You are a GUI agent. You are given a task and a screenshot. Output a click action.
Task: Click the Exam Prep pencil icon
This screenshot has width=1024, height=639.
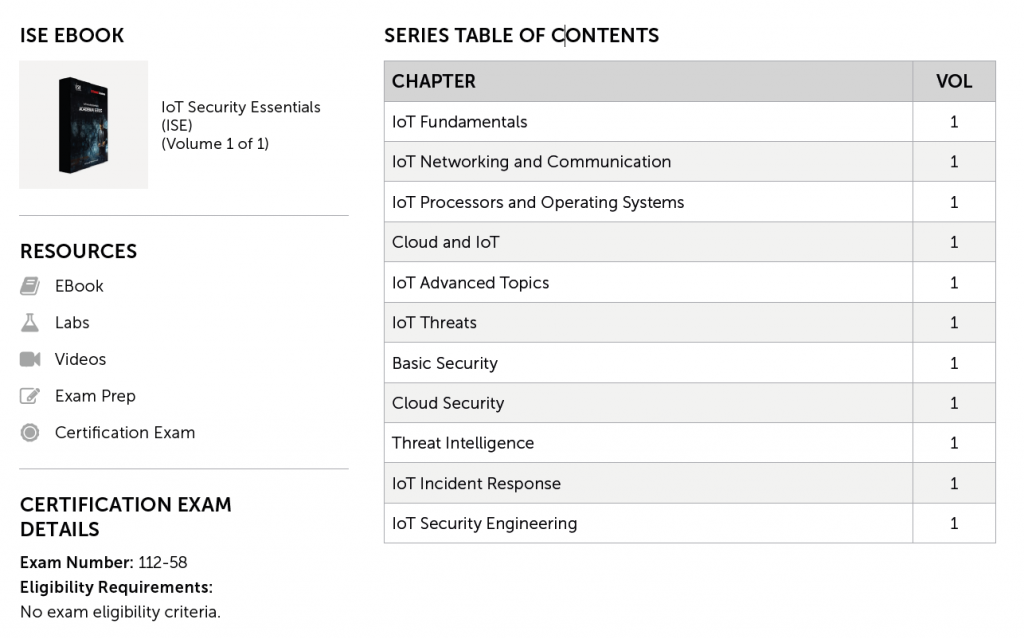coord(30,396)
